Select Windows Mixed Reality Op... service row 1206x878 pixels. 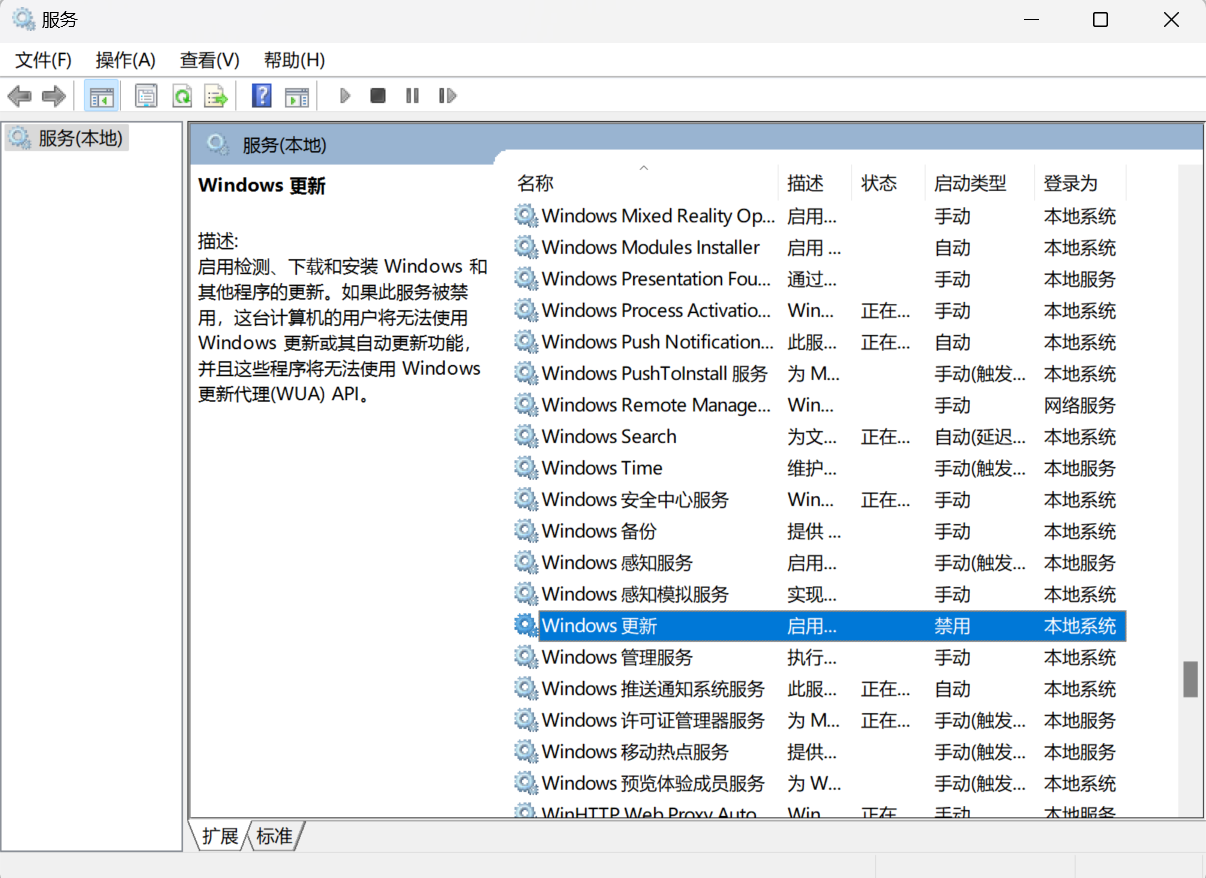819,216
